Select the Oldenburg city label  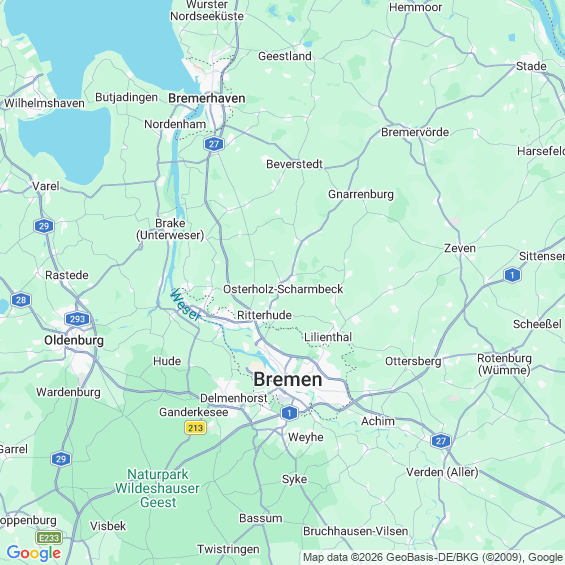coord(74,340)
